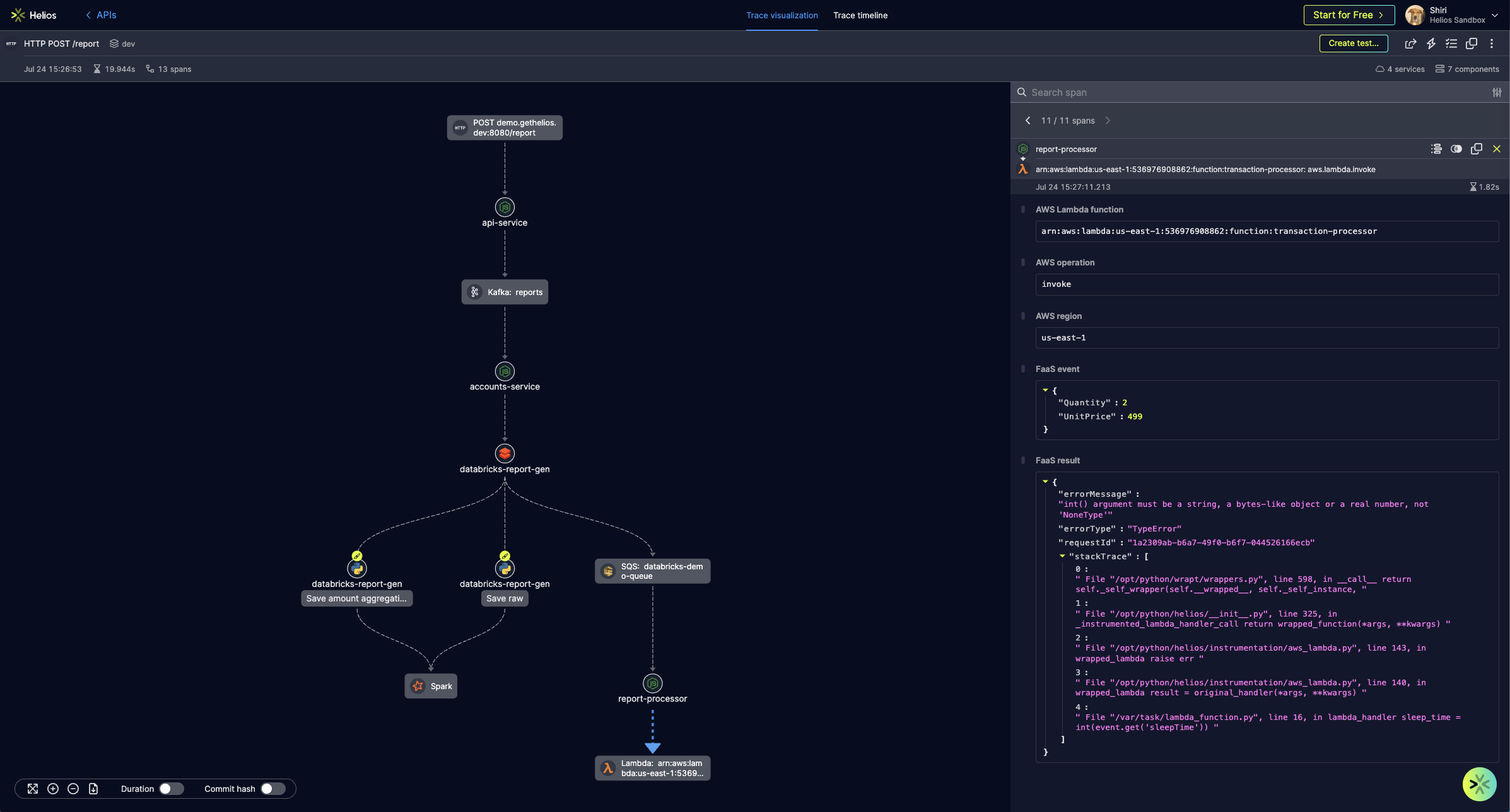Toggle the span view mode switch in the report-processor header
This screenshot has height=812, width=1510.
click(1456, 149)
